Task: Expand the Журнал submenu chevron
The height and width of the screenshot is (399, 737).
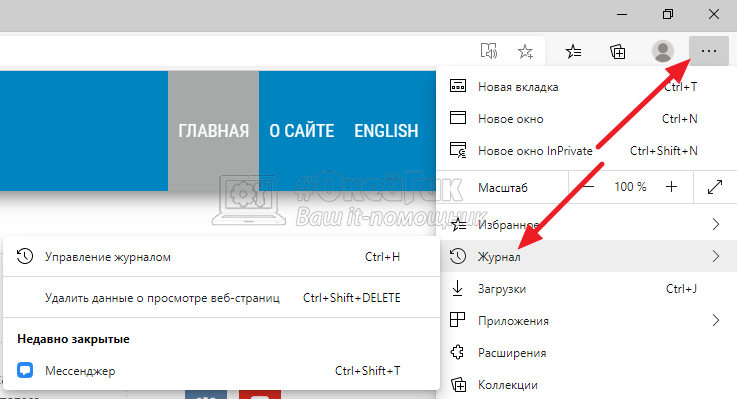Action: tap(715, 256)
